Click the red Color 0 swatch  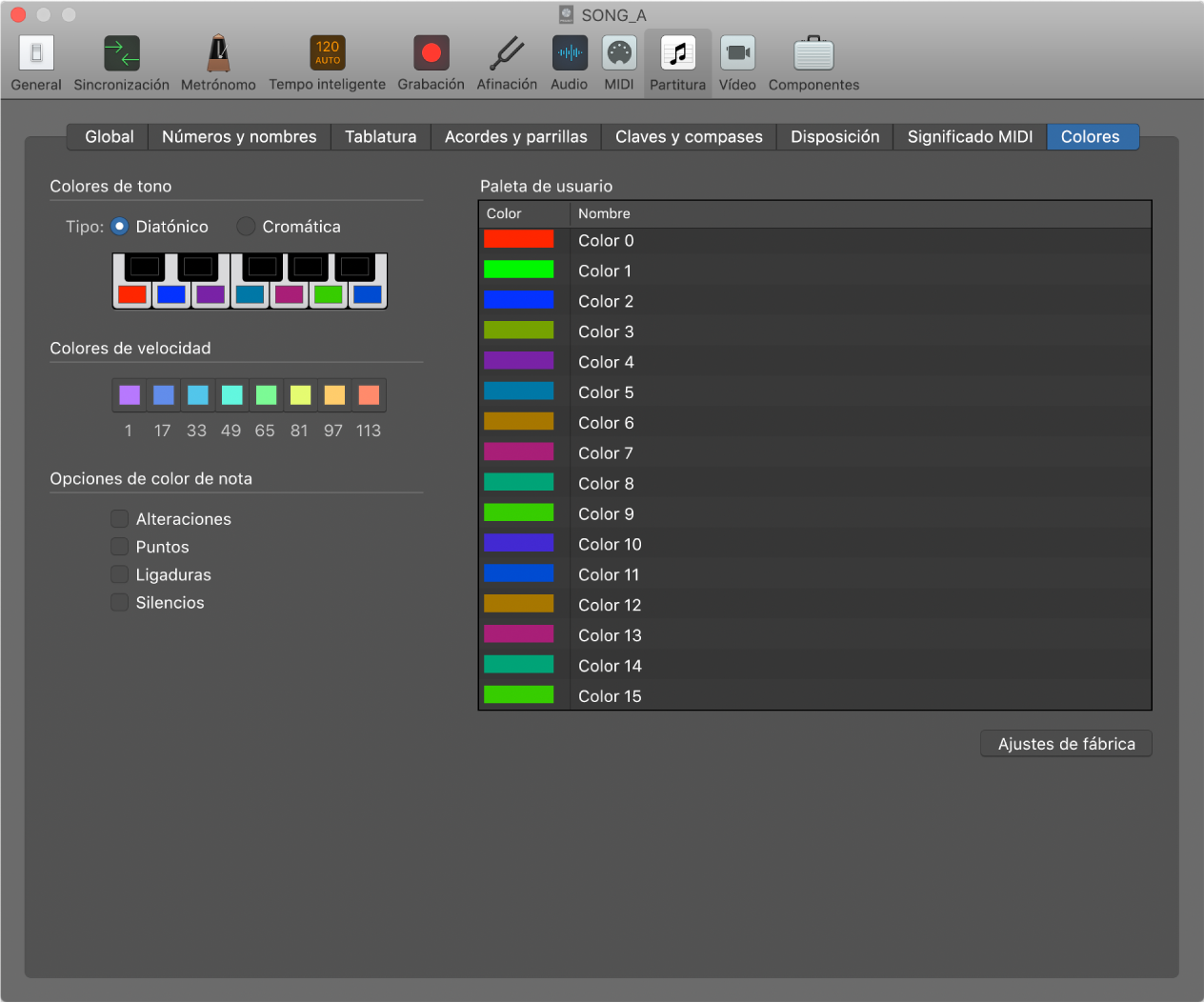click(x=518, y=240)
